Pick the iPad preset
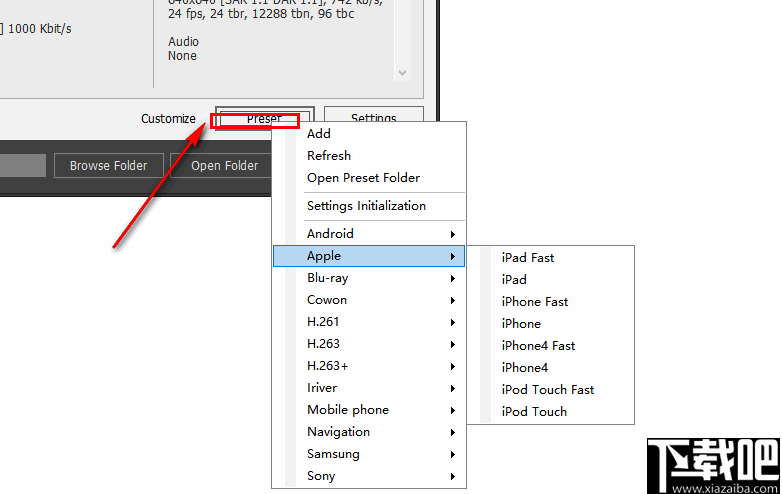This screenshot has width=782, height=494. (551, 280)
